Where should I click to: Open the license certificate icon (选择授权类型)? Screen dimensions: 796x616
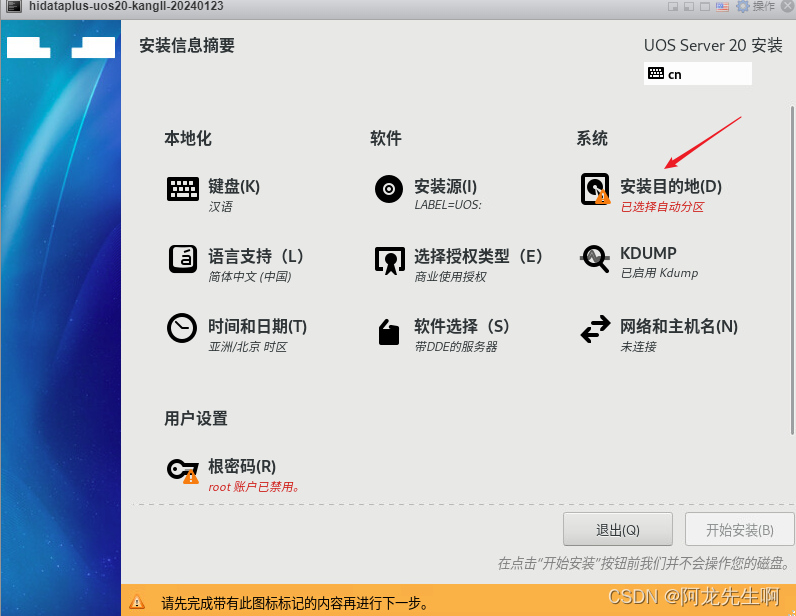pyautogui.click(x=390, y=260)
